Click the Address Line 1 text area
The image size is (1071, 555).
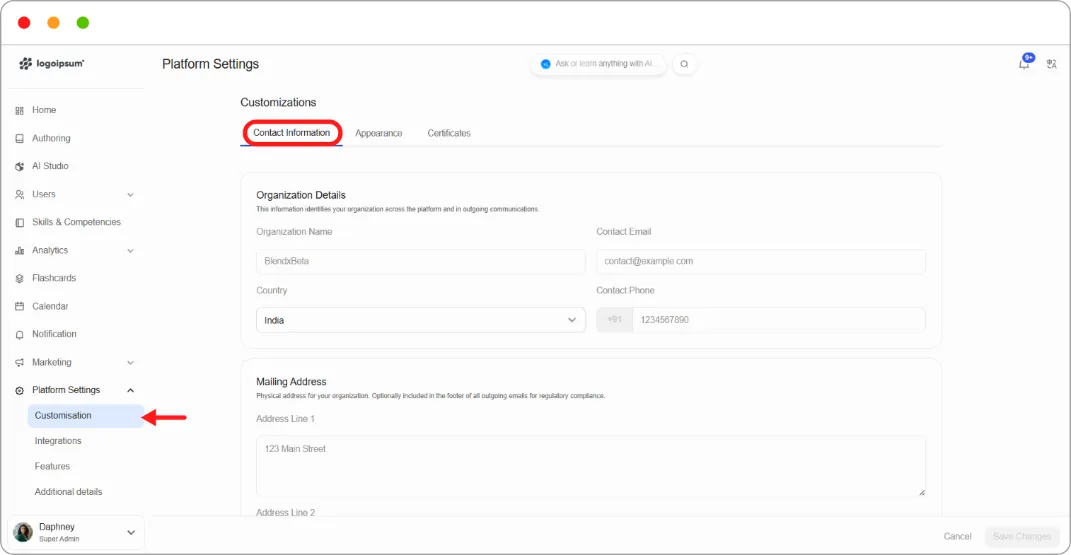591,466
